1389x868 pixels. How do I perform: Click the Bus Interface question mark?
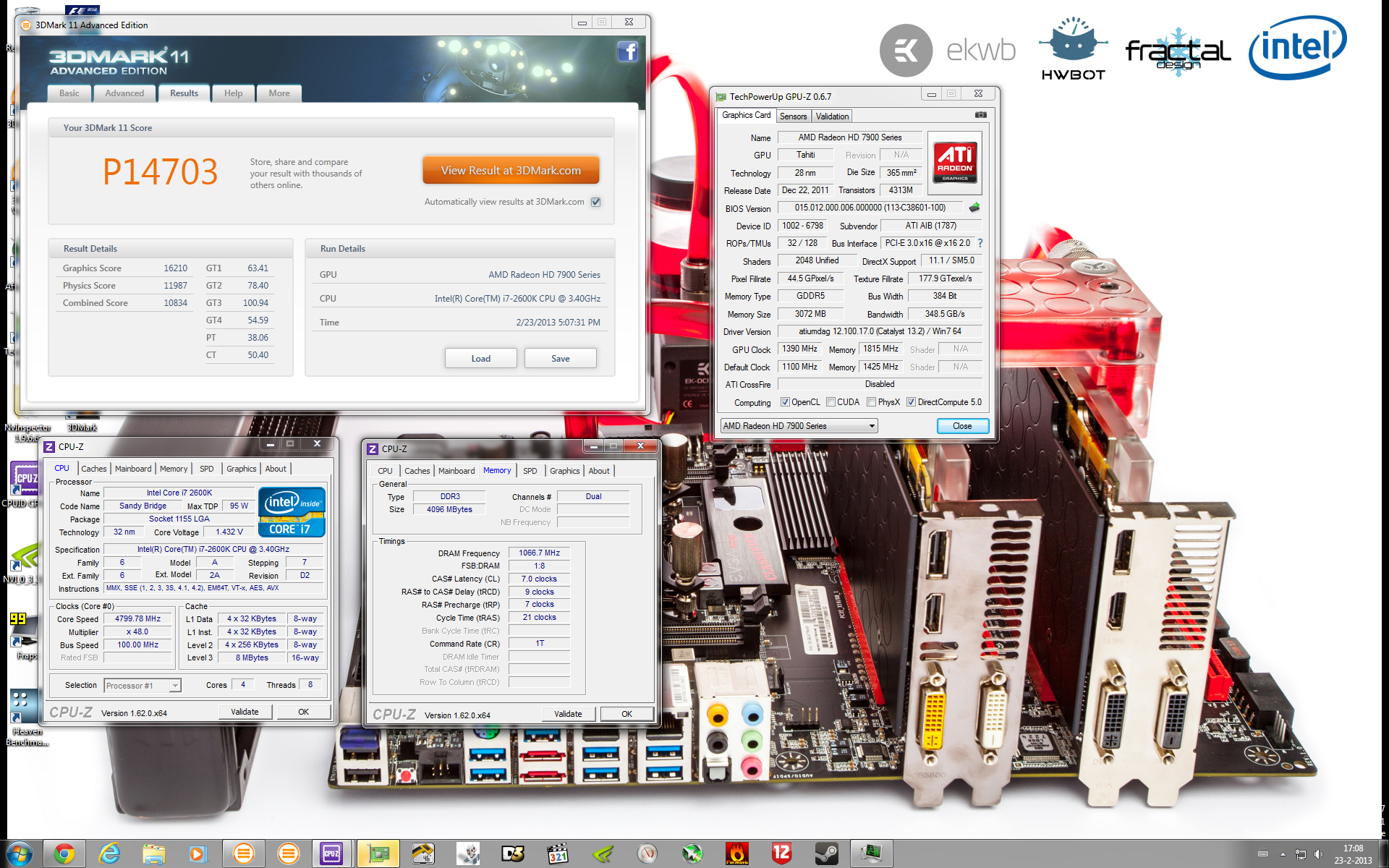pos(980,243)
